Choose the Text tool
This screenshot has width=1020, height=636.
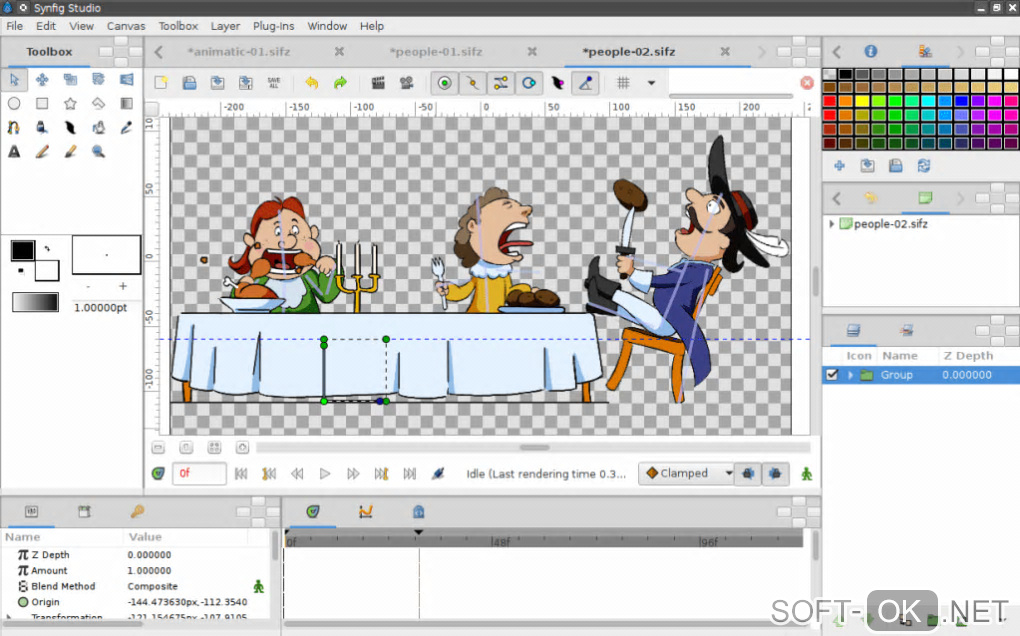[x=14, y=152]
